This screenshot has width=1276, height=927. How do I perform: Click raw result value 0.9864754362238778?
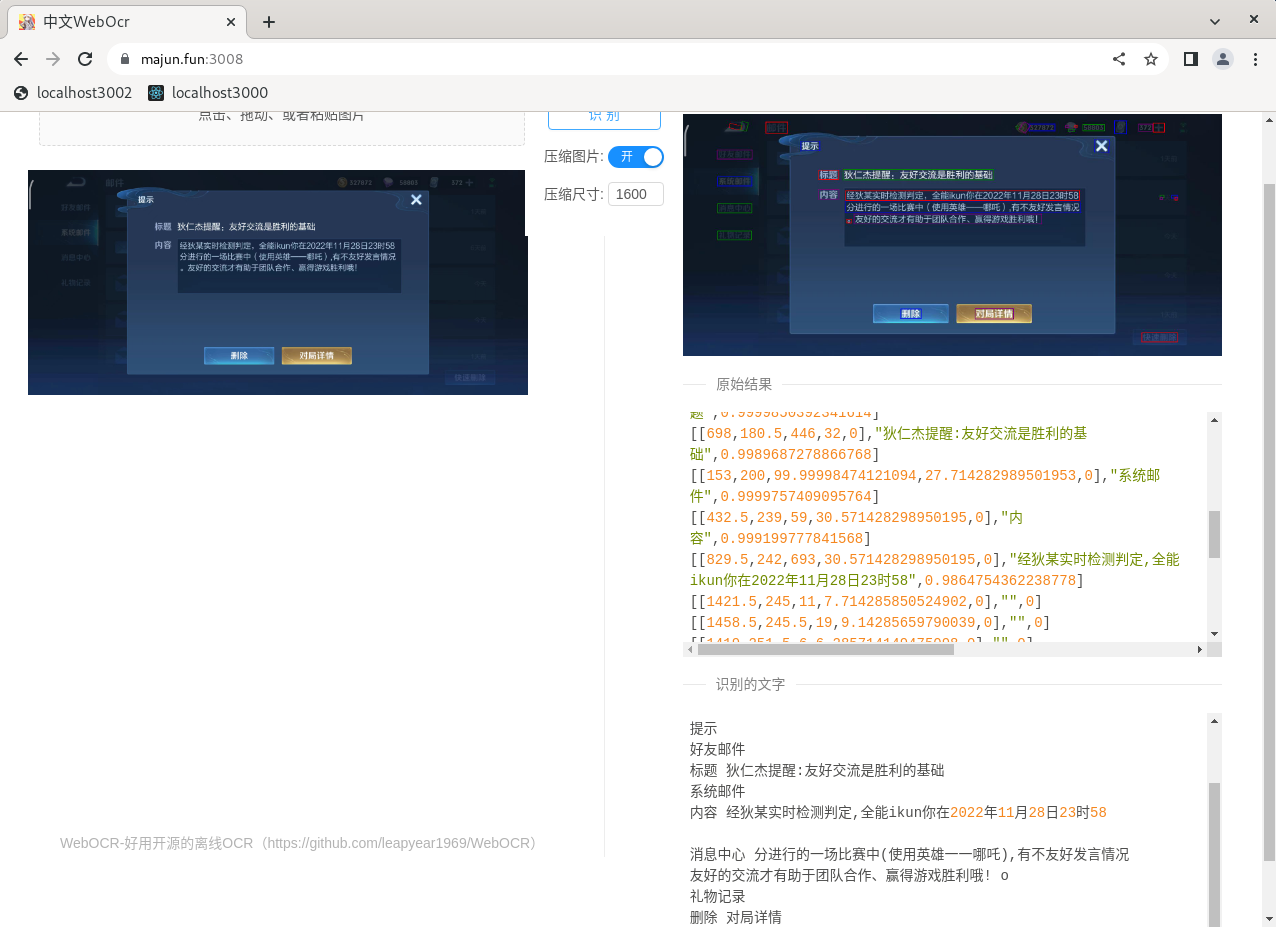[1000, 581]
